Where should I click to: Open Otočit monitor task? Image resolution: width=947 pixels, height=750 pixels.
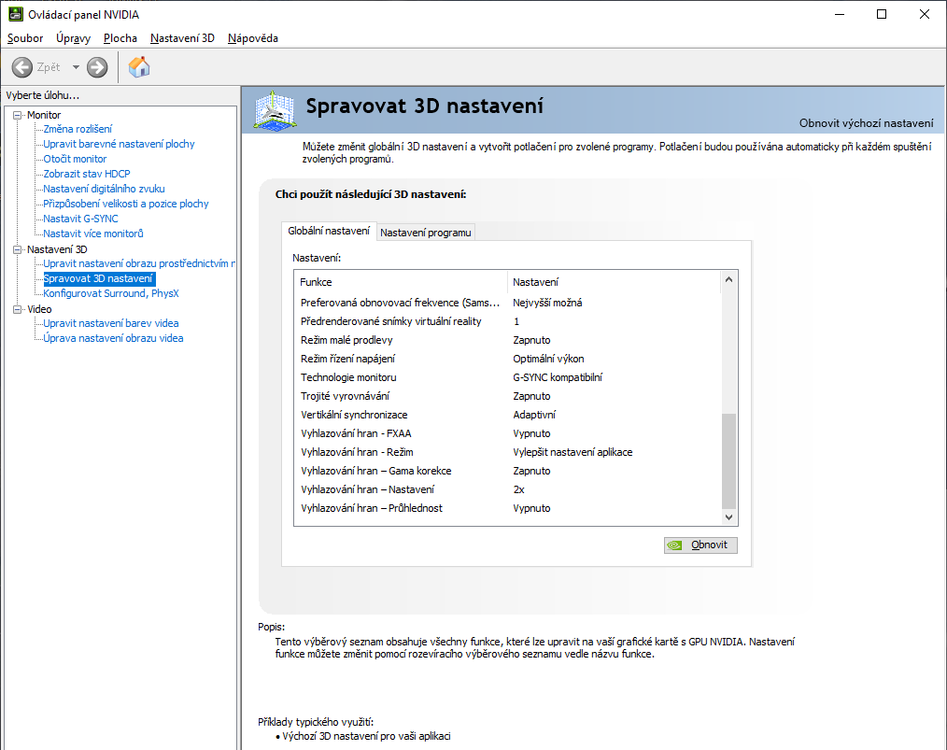(75, 159)
